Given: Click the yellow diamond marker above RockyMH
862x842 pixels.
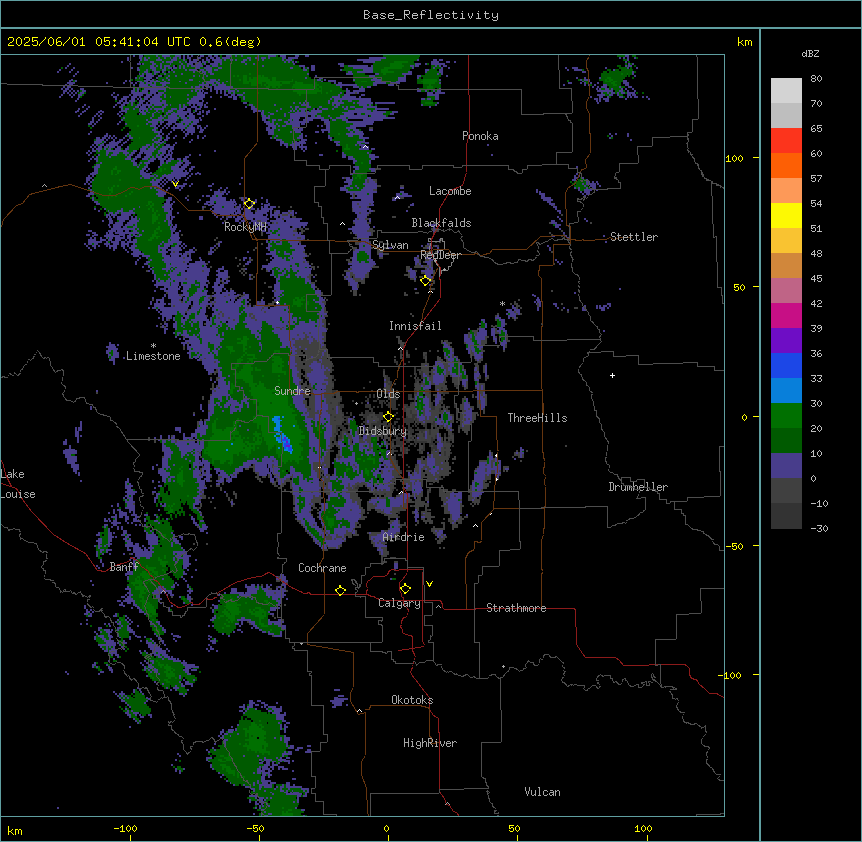Looking at the screenshot, I should pyautogui.click(x=249, y=204).
